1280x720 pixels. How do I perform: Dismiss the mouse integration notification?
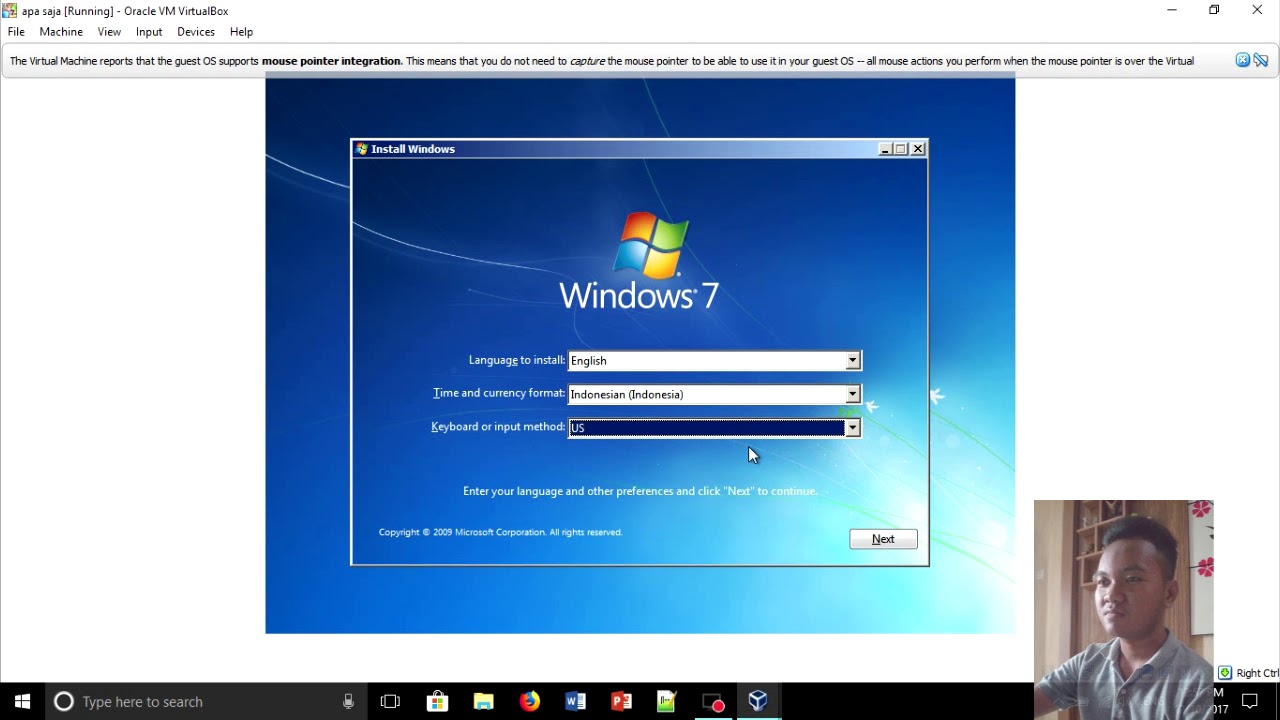click(x=1242, y=60)
